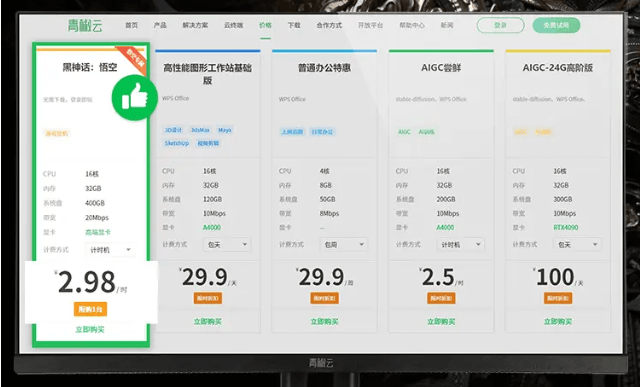
Task: Click the 20Mbps bandwidth value
Action: [x=97, y=218]
